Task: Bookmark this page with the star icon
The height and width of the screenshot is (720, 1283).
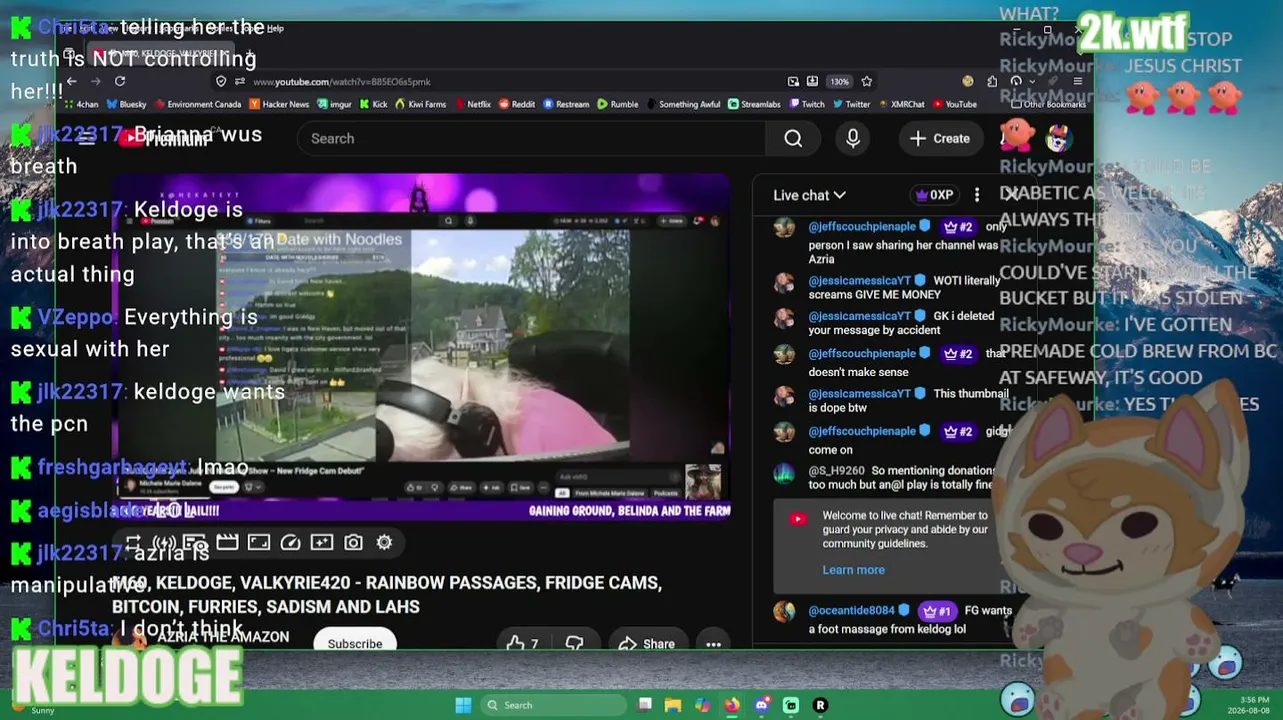Action: point(867,81)
